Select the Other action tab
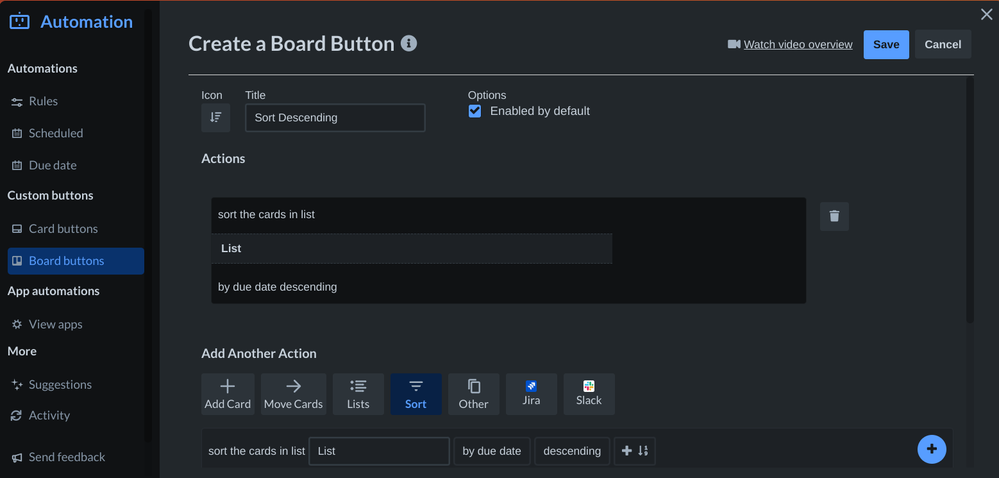Image resolution: width=999 pixels, height=478 pixels. click(473, 394)
